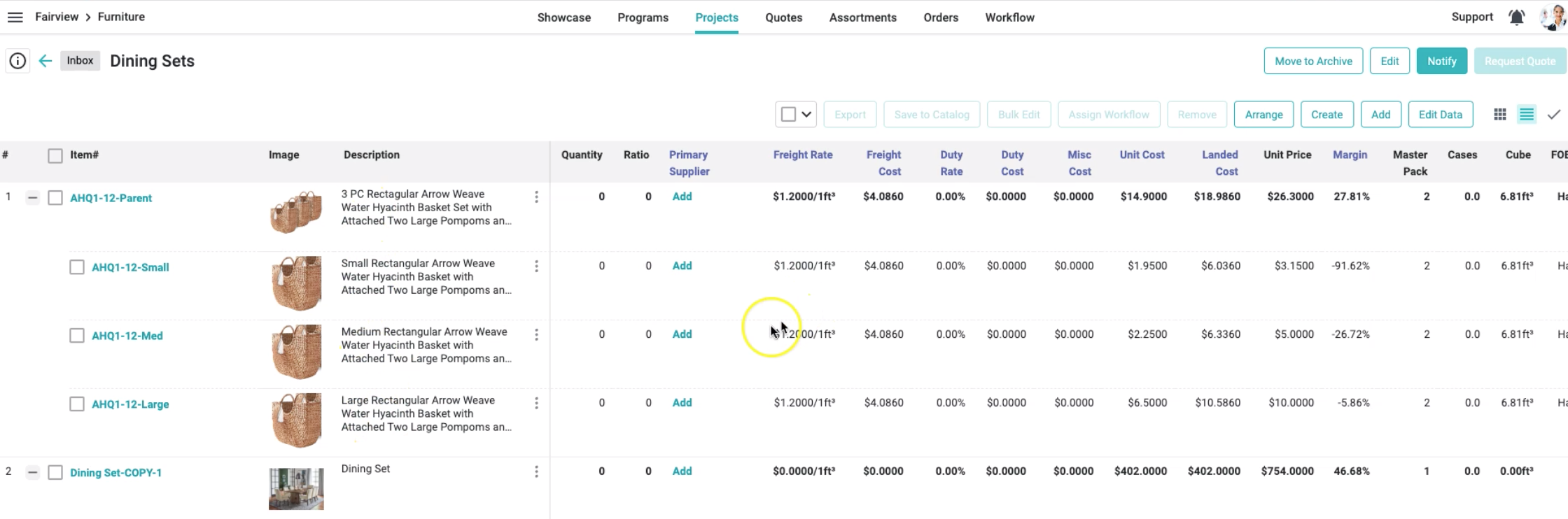Toggle the header select-all checkbox
The image size is (1568, 519).
(55, 156)
